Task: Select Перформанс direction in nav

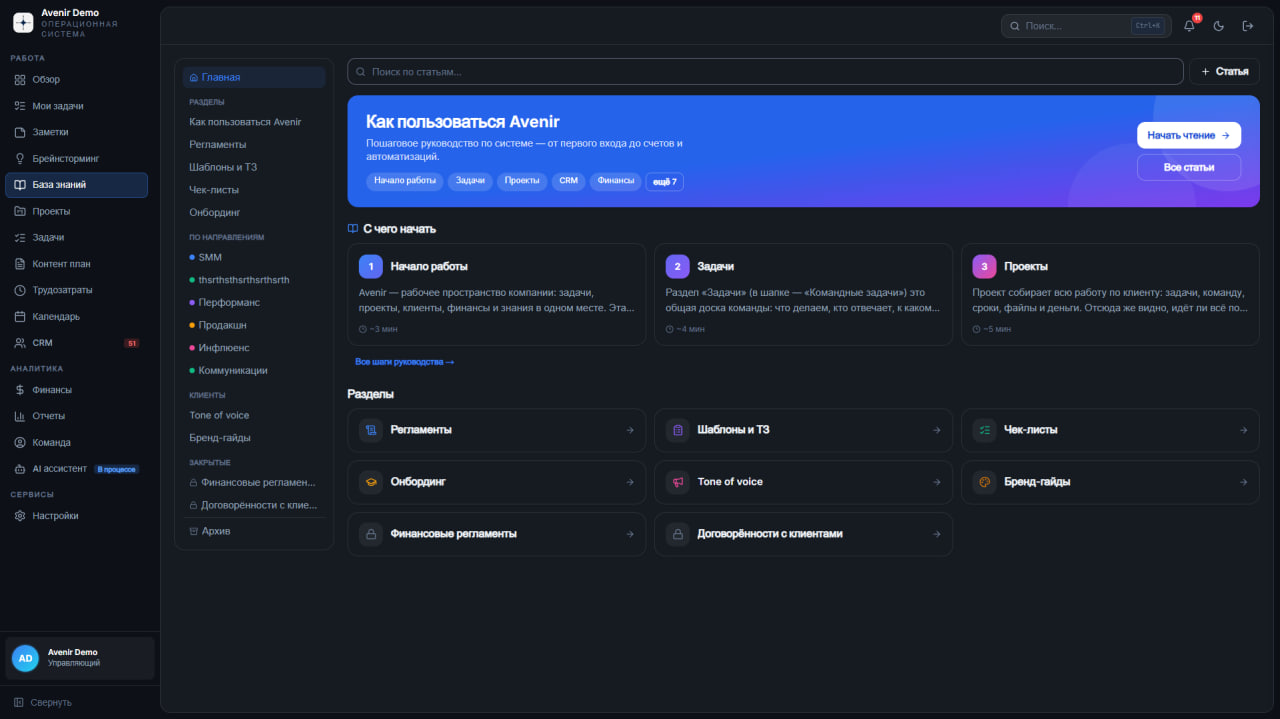Action: coord(254,303)
